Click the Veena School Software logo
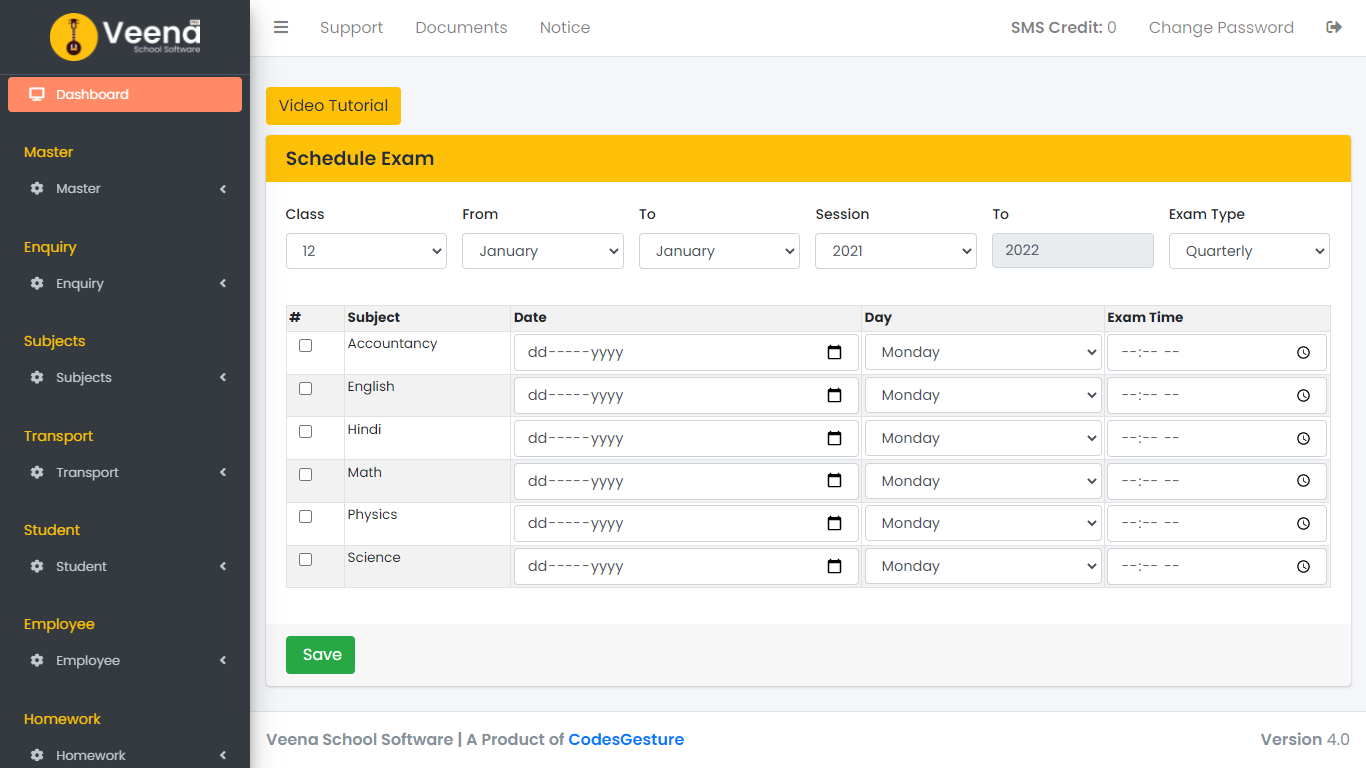 [x=125, y=36]
